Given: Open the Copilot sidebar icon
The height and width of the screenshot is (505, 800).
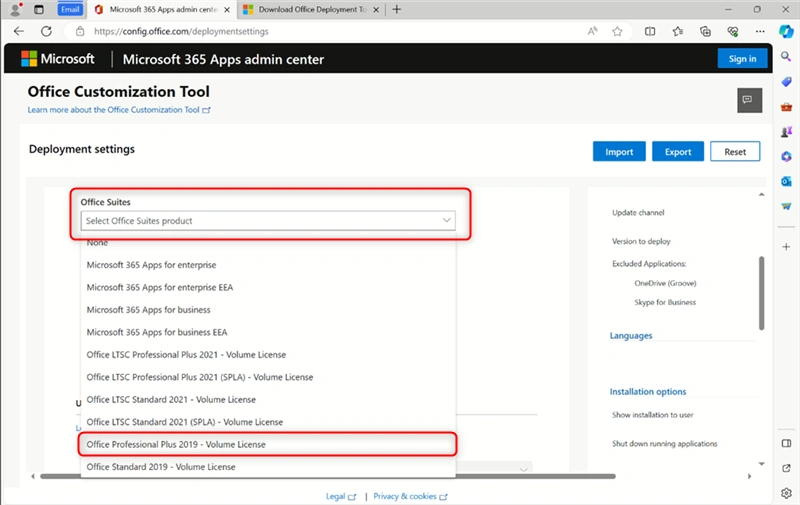Looking at the screenshot, I should coord(786,31).
